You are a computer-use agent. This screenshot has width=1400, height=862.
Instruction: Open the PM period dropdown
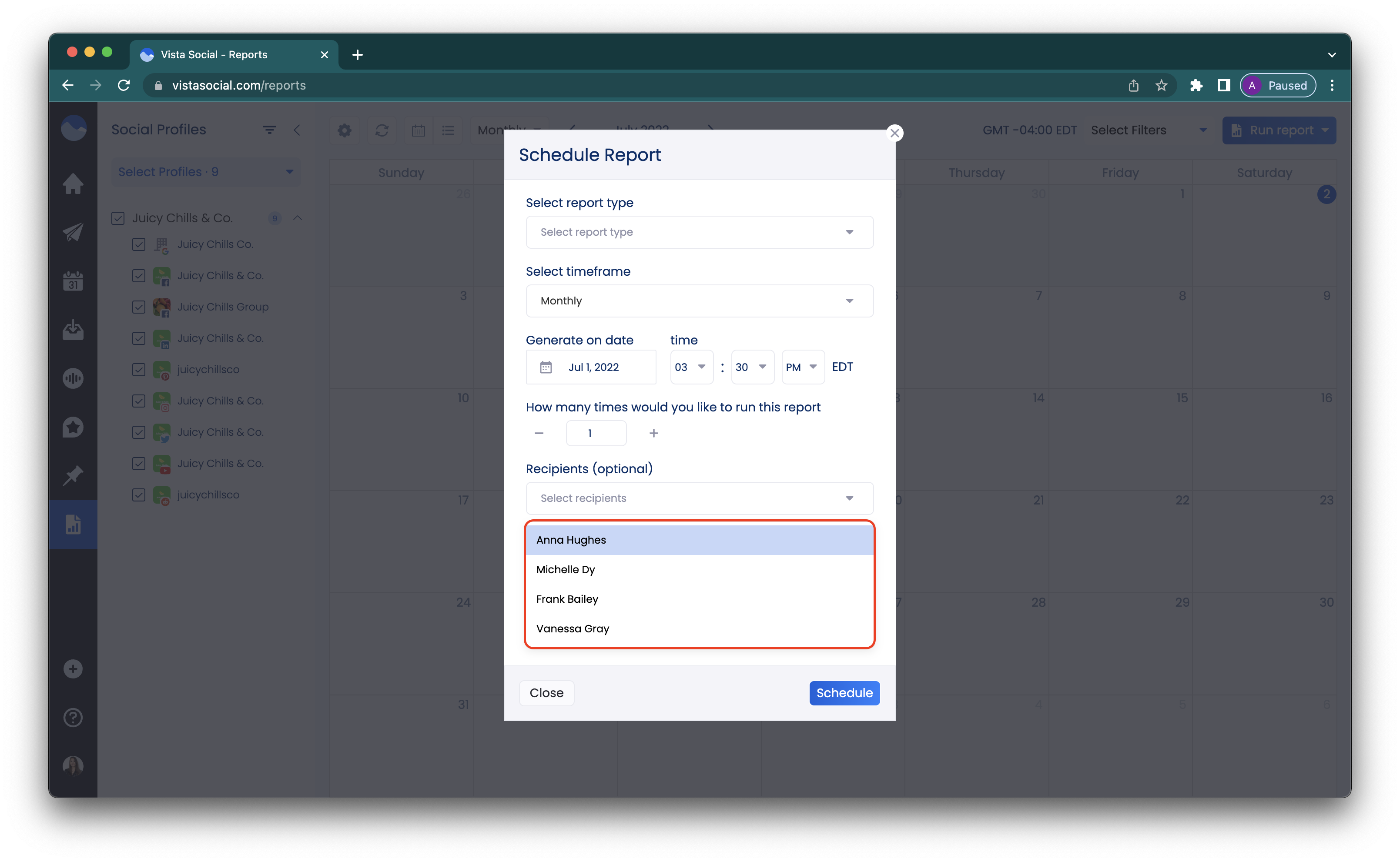click(x=802, y=367)
